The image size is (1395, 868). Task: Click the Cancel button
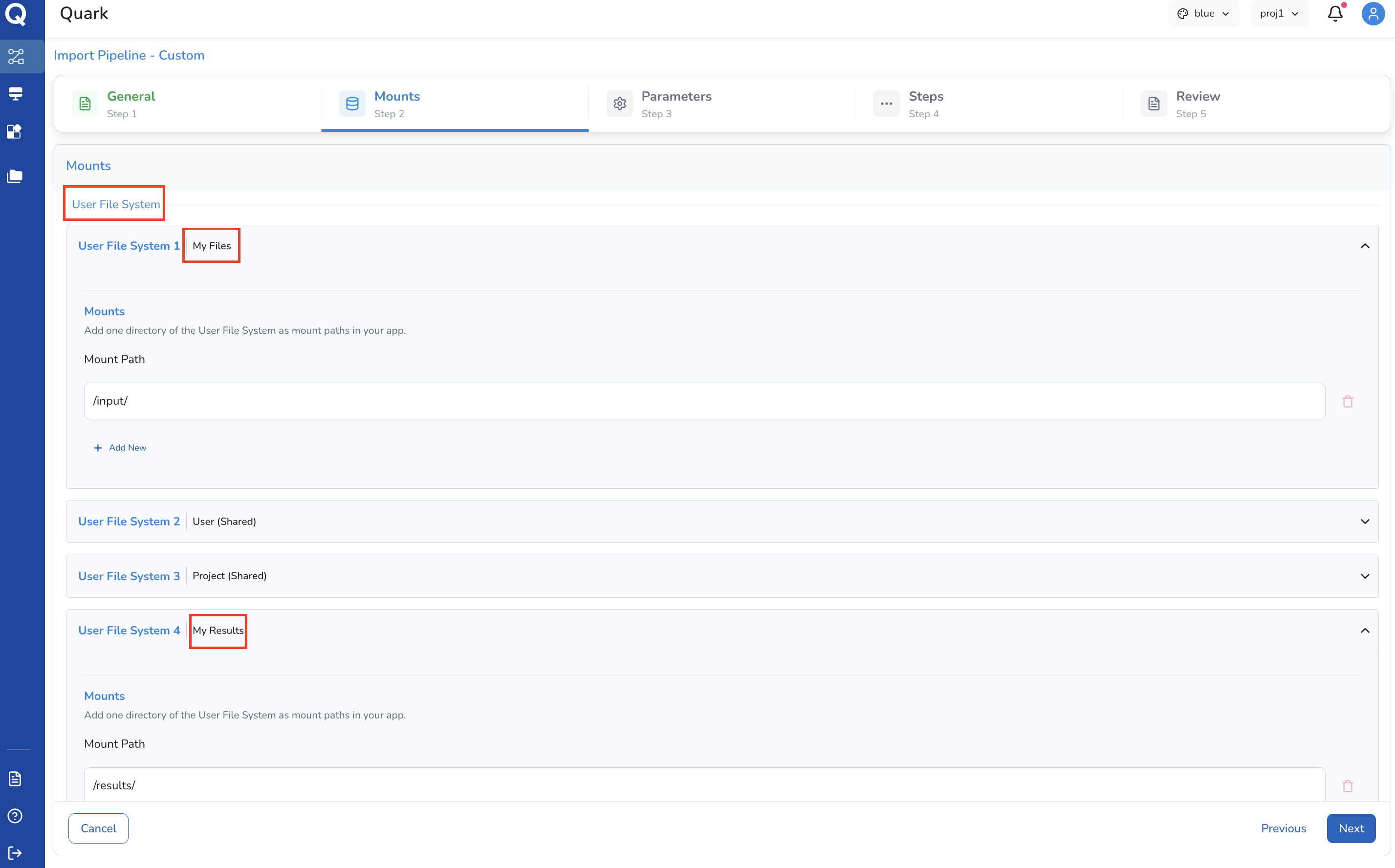(x=98, y=828)
